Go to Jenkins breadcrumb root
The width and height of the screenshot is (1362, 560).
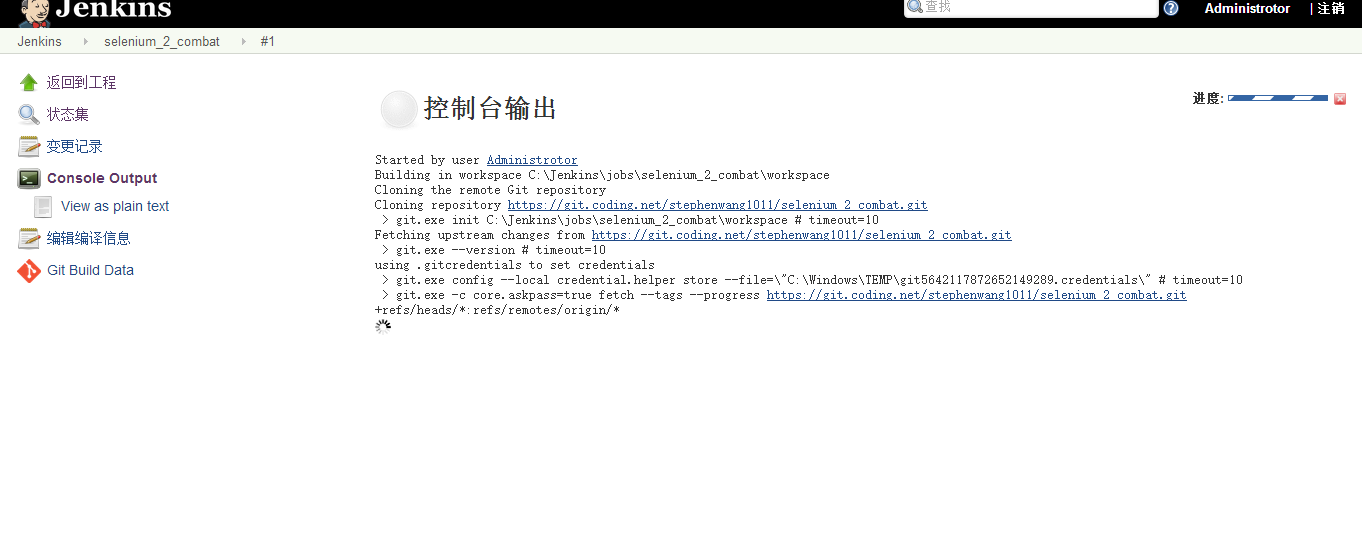tap(40, 42)
